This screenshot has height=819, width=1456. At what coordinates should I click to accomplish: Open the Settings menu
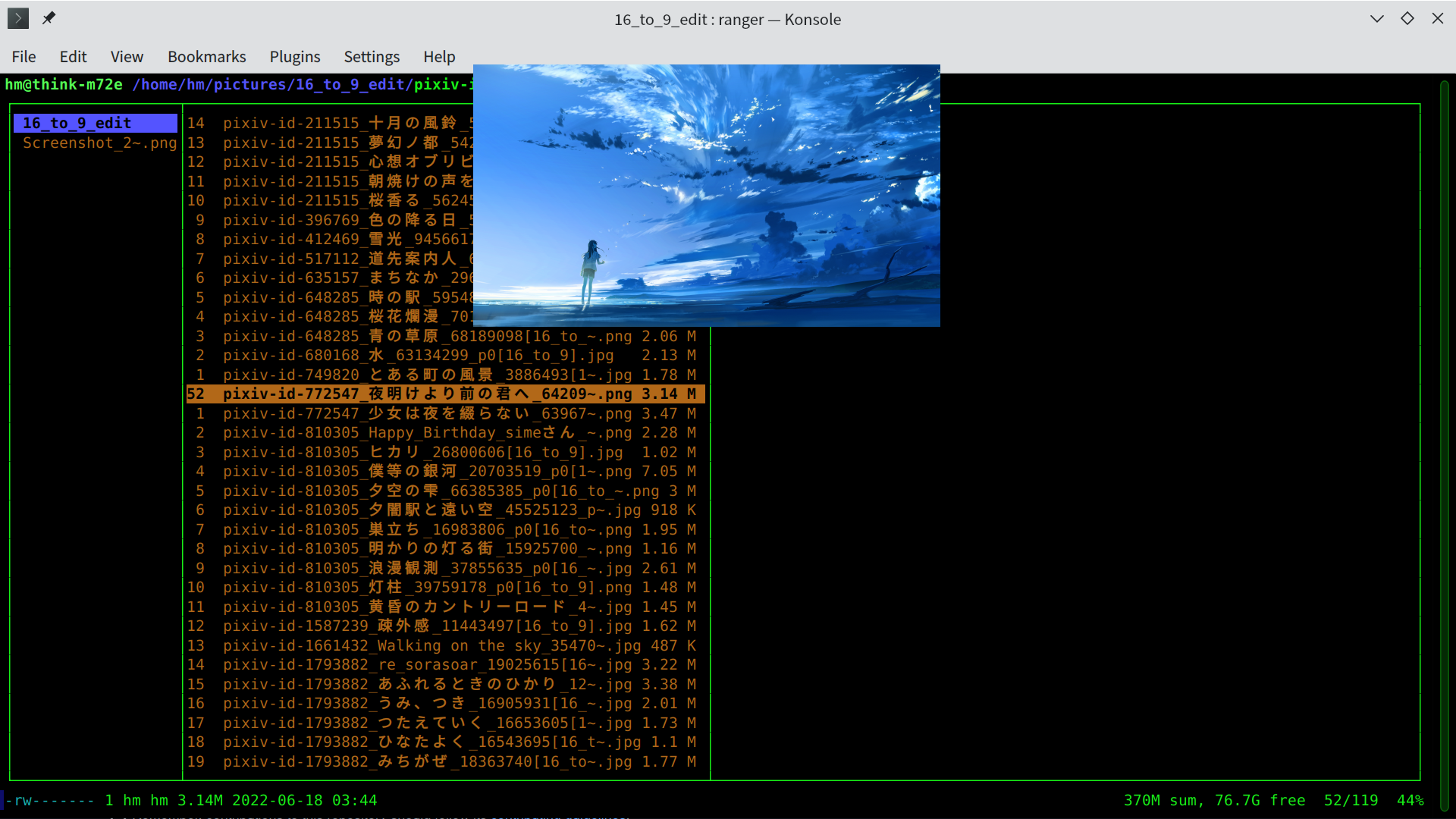coord(372,56)
